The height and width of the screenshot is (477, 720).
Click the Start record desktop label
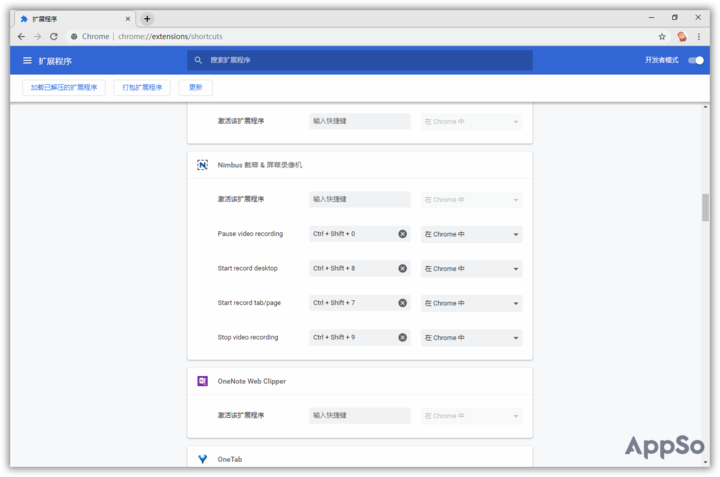(x=248, y=268)
